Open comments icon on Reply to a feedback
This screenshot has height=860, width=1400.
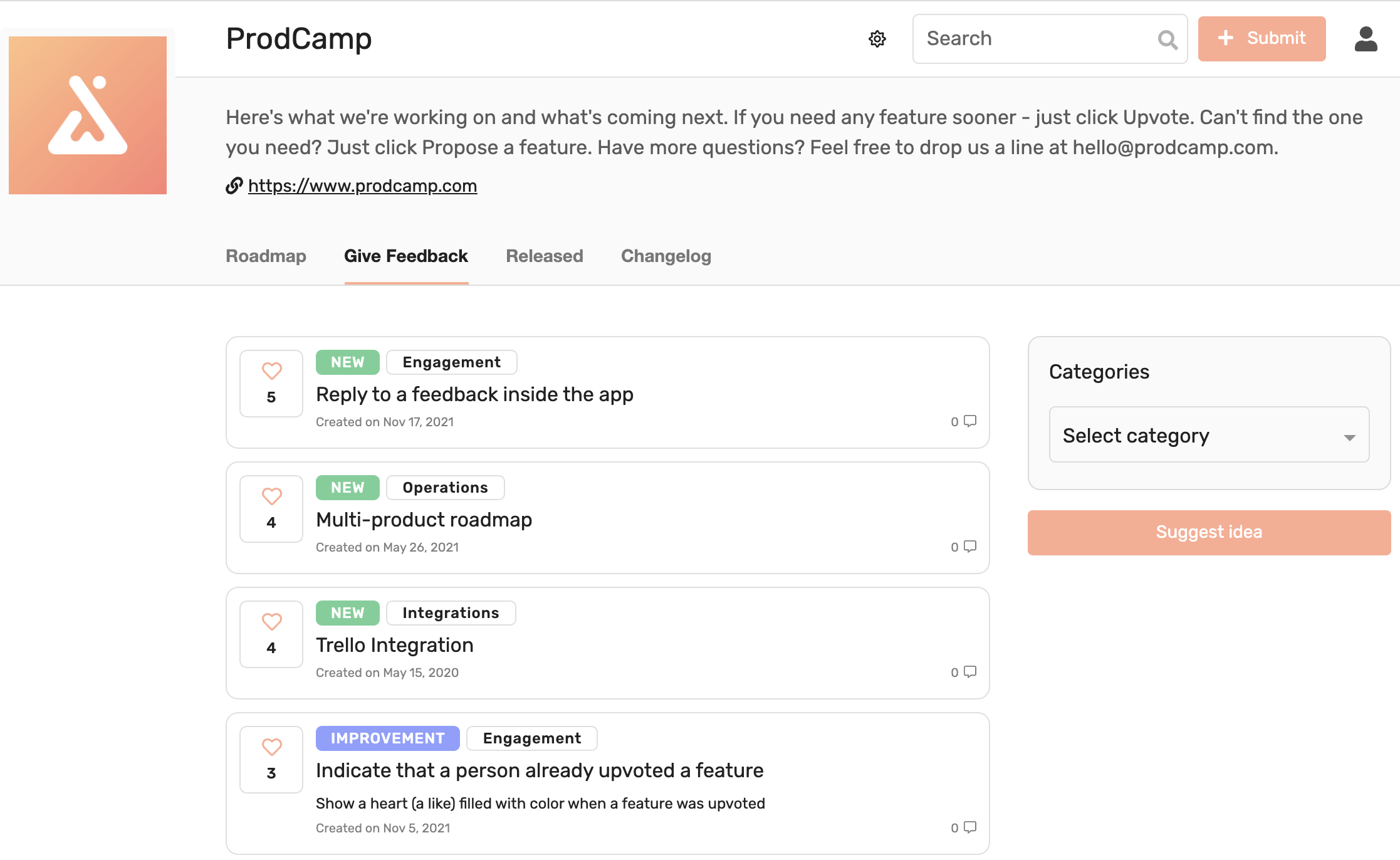(970, 421)
